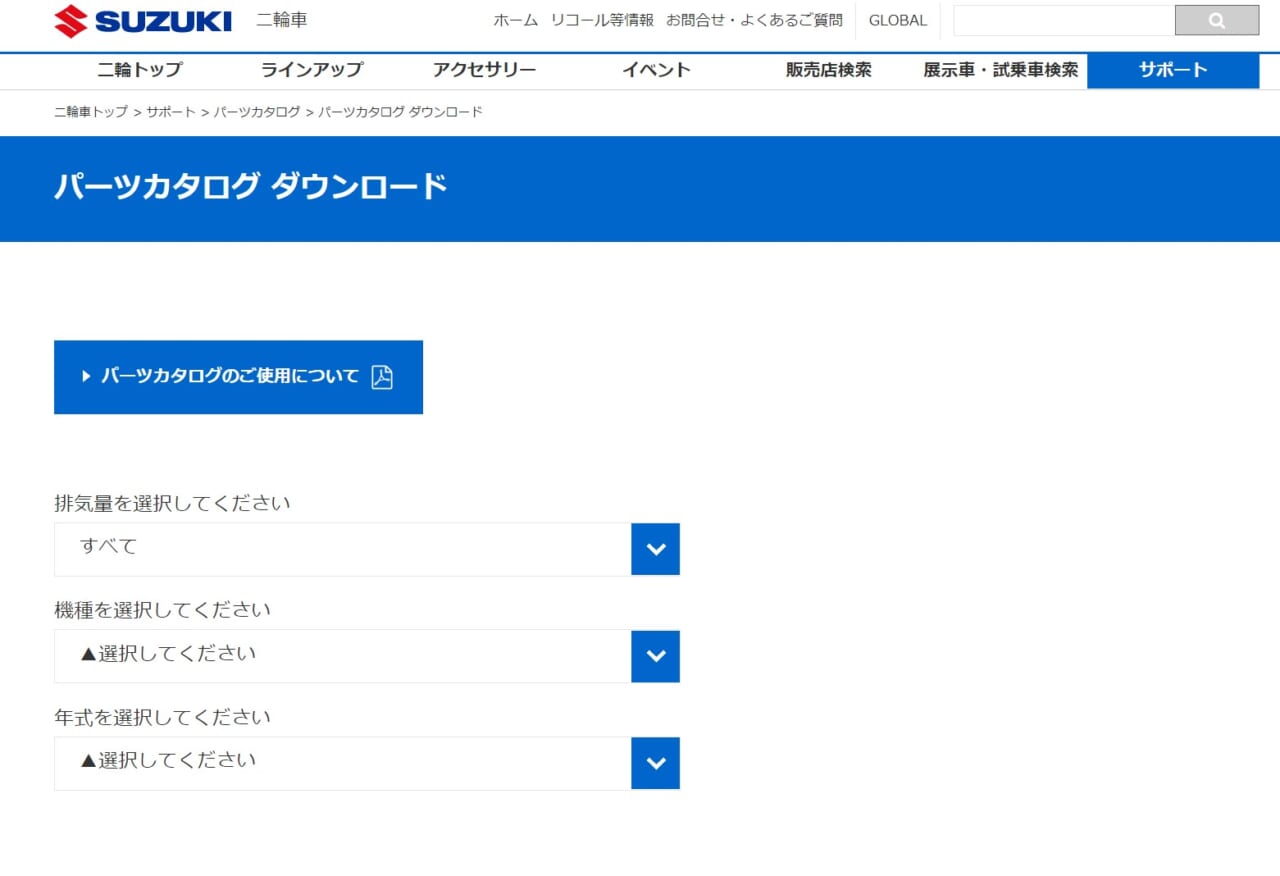Click the GLOBAL link
This screenshot has height=876, width=1280.
coord(898,20)
